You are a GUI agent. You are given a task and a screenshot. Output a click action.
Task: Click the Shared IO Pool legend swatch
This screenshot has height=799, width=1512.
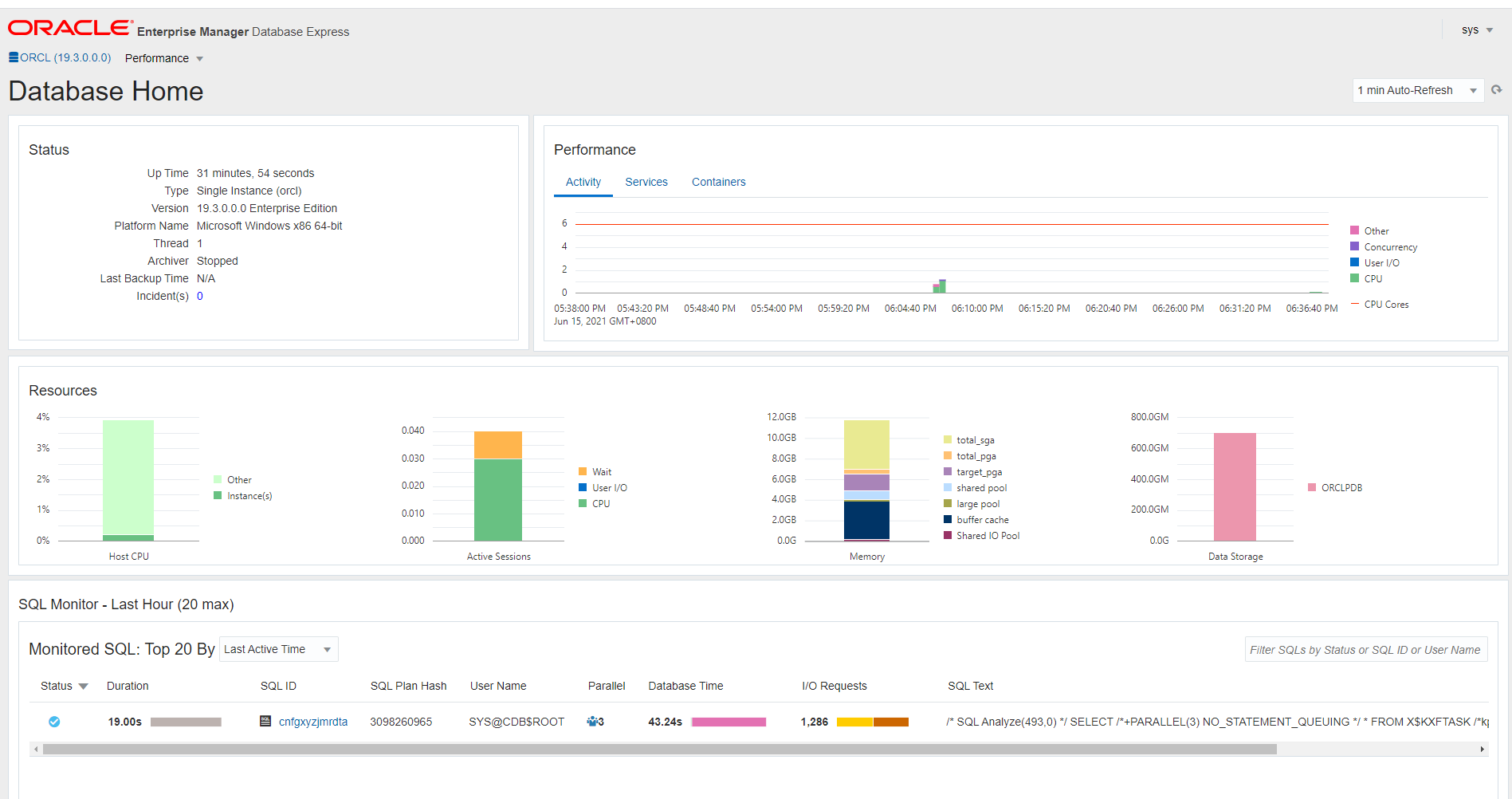[x=948, y=535]
